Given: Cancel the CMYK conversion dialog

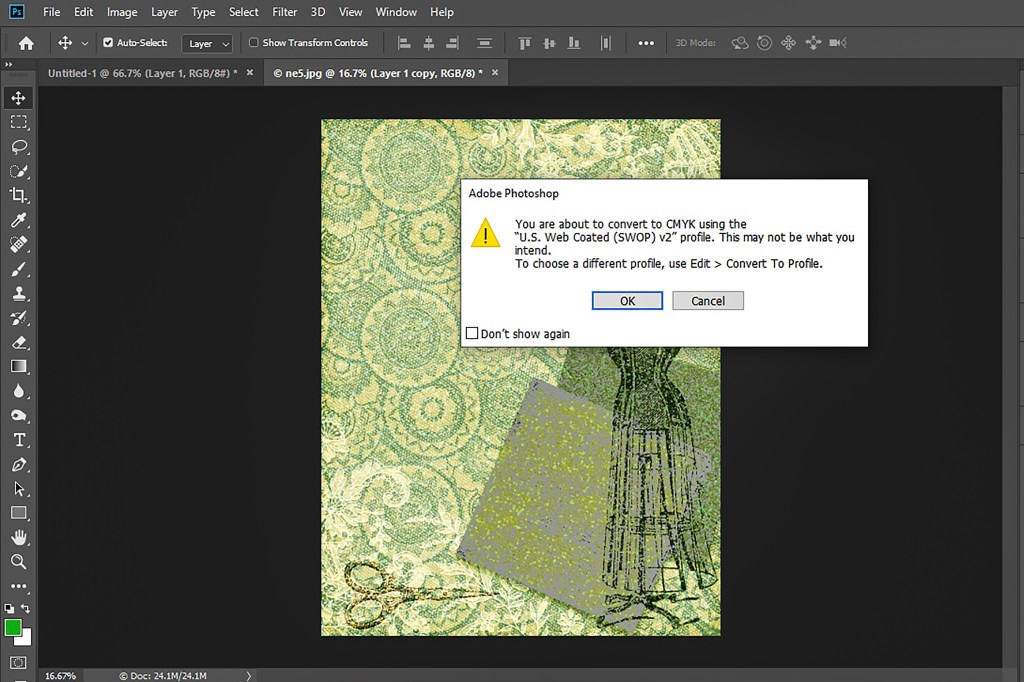Looking at the screenshot, I should click(708, 301).
